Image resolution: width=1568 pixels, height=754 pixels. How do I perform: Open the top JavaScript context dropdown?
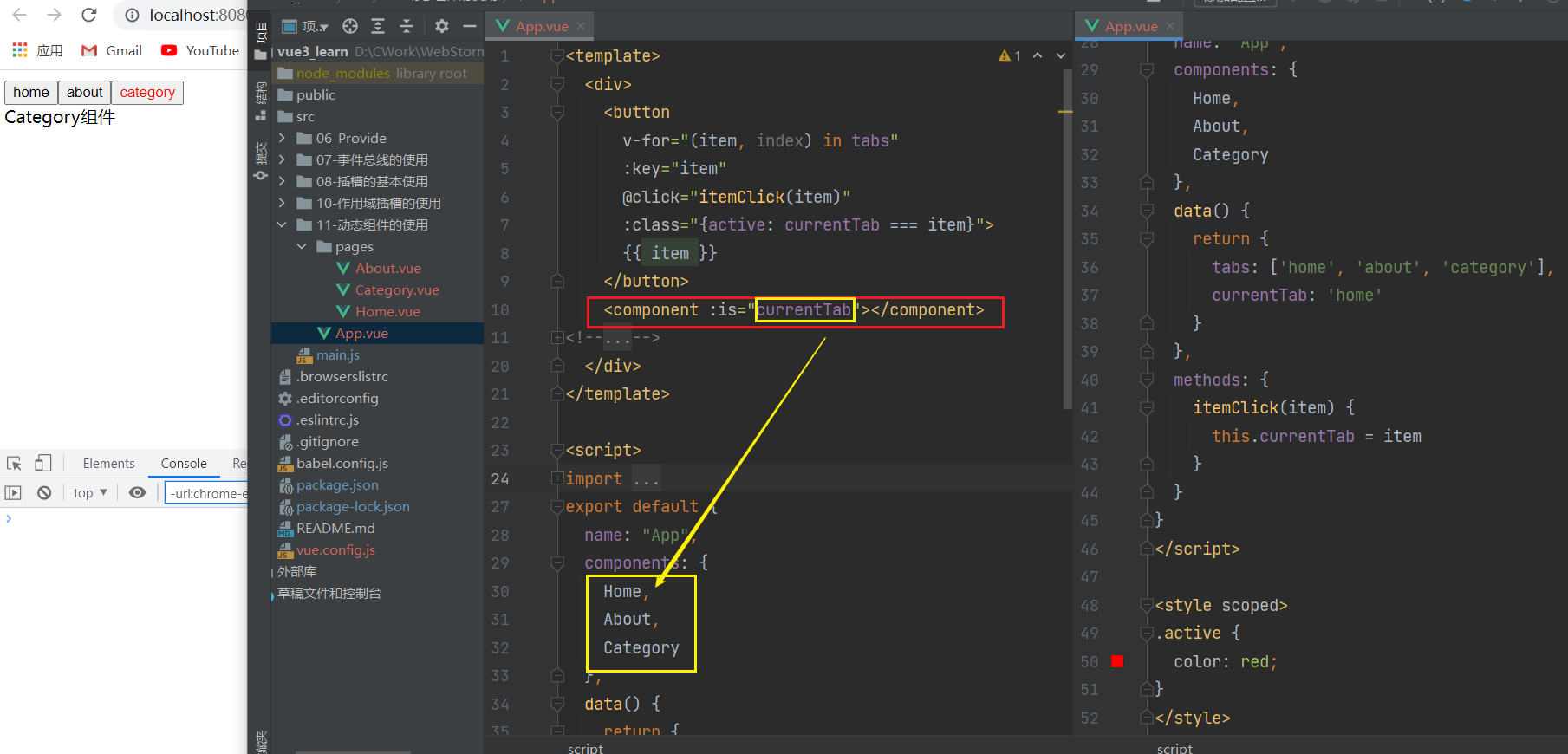(90, 493)
